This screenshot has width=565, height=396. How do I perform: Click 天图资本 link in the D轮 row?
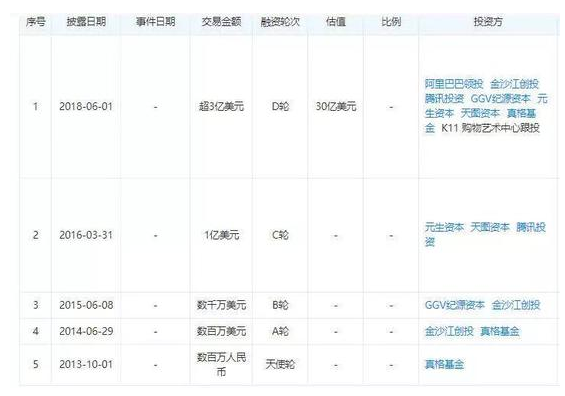[480, 113]
